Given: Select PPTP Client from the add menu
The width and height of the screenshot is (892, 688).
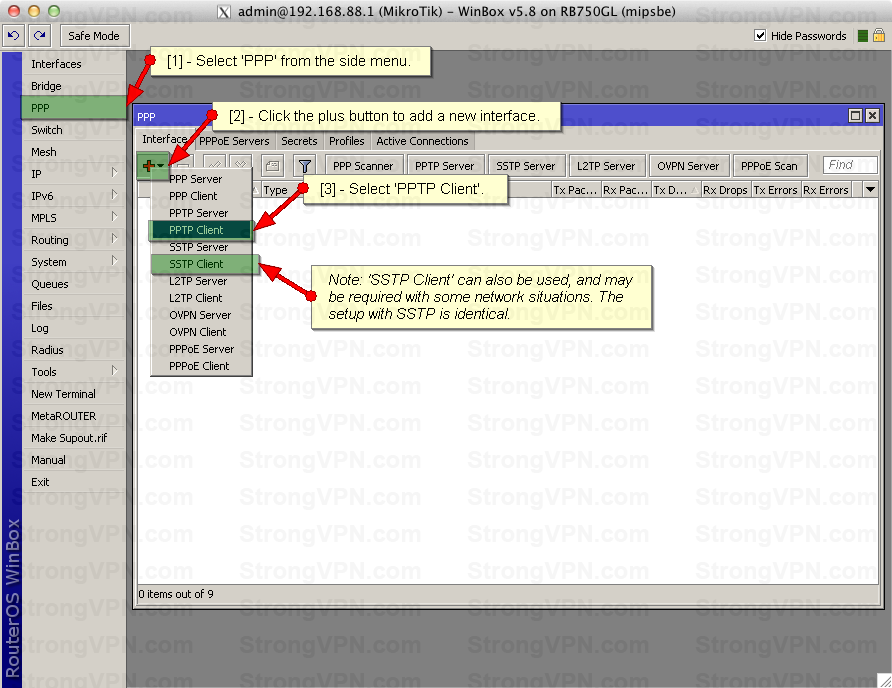Looking at the screenshot, I should pyautogui.click(x=196, y=230).
